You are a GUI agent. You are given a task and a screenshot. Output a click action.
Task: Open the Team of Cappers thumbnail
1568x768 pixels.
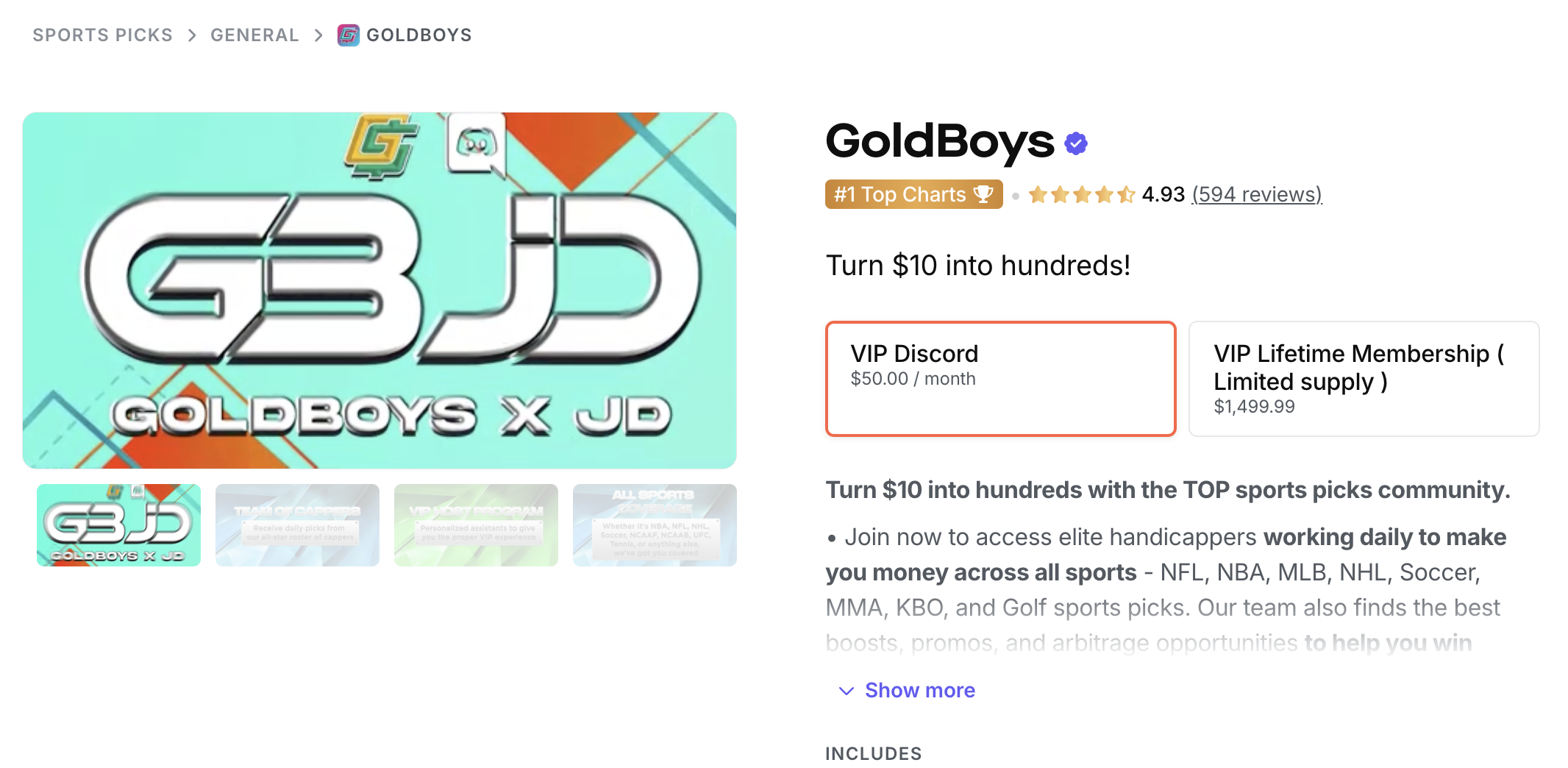(296, 525)
